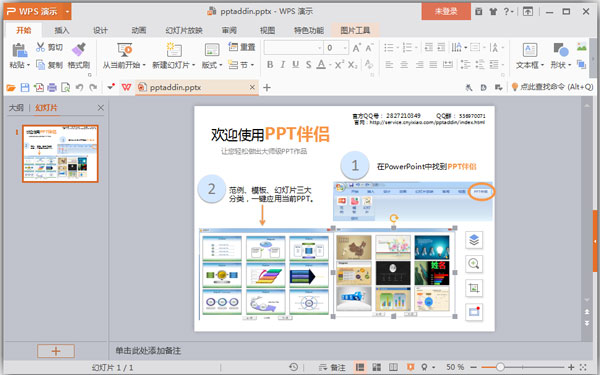600x375 pixels.
Task: Switch to Reading view icon
Action: click(x=393, y=367)
